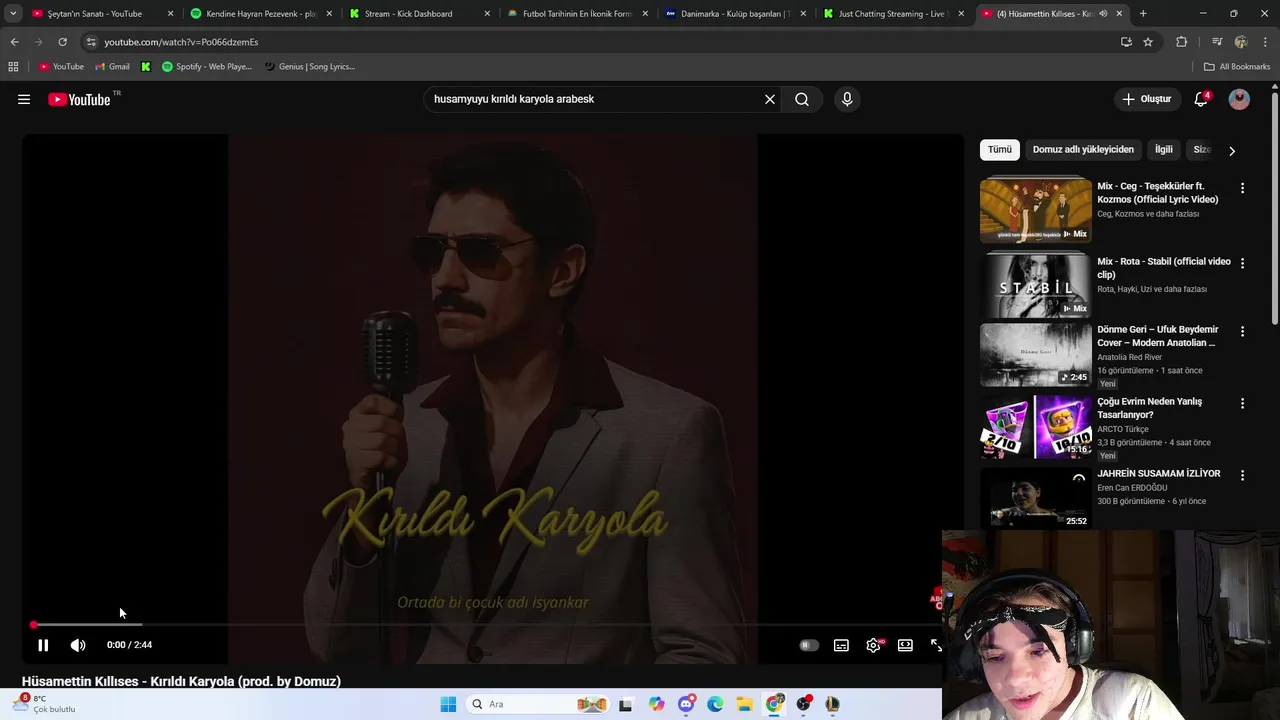Image resolution: width=1280 pixels, height=720 pixels.
Task: Open the Chrome three-dot menu
Action: pyautogui.click(x=1264, y=42)
